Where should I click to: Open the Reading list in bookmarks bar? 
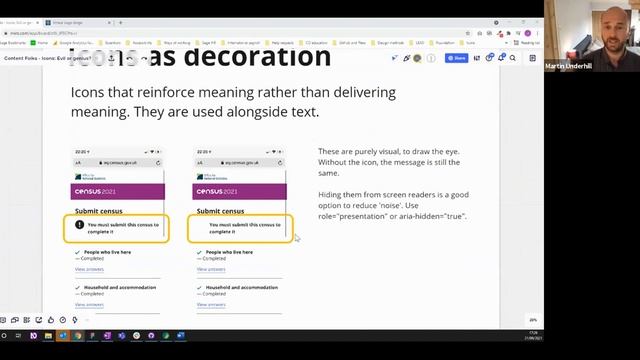coord(527,43)
